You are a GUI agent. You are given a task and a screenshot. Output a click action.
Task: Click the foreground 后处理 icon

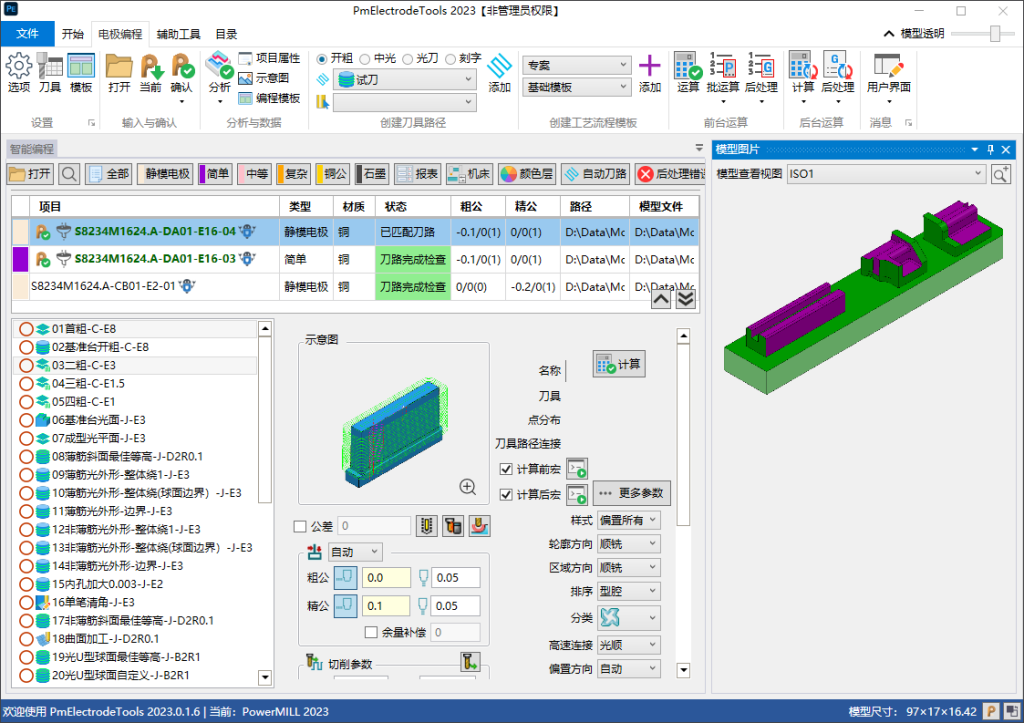point(761,72)
